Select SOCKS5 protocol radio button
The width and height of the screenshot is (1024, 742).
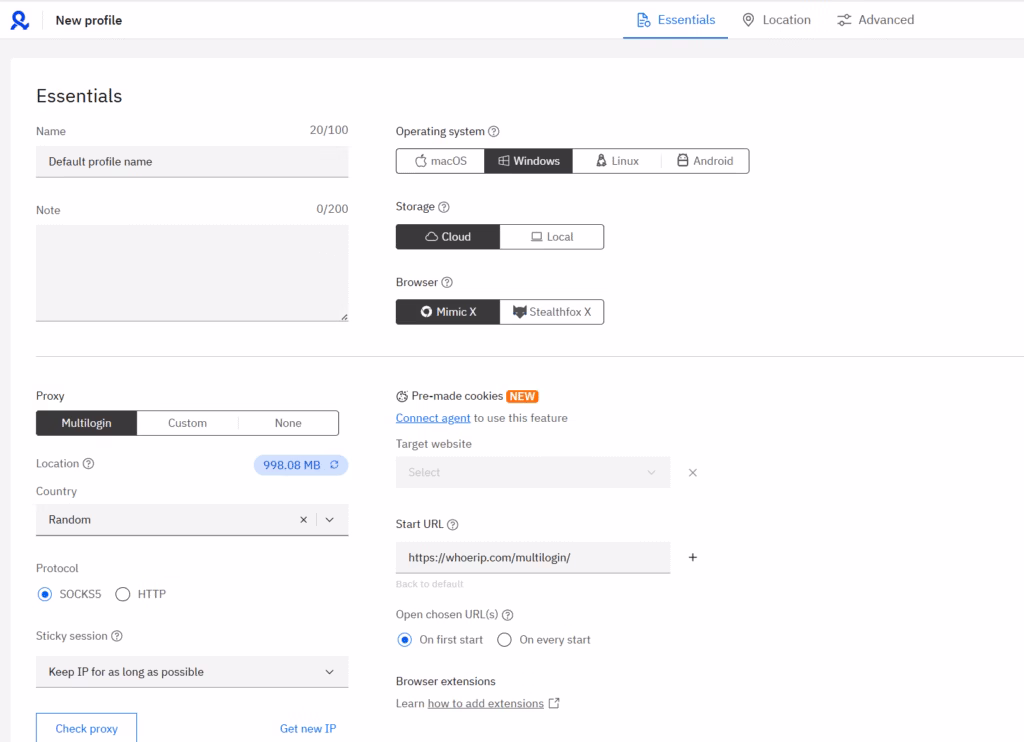click(x=44, y=594)
